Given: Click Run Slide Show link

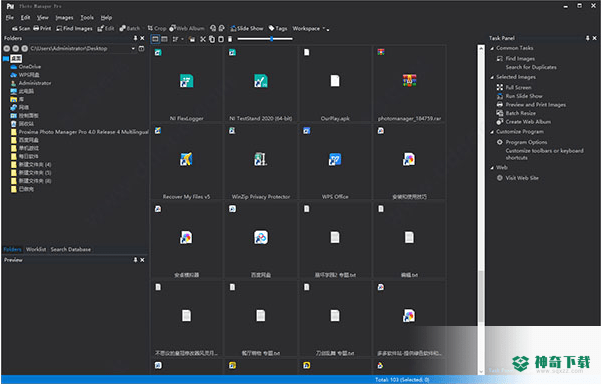Looking at the screenshot, I should (524, 96).
